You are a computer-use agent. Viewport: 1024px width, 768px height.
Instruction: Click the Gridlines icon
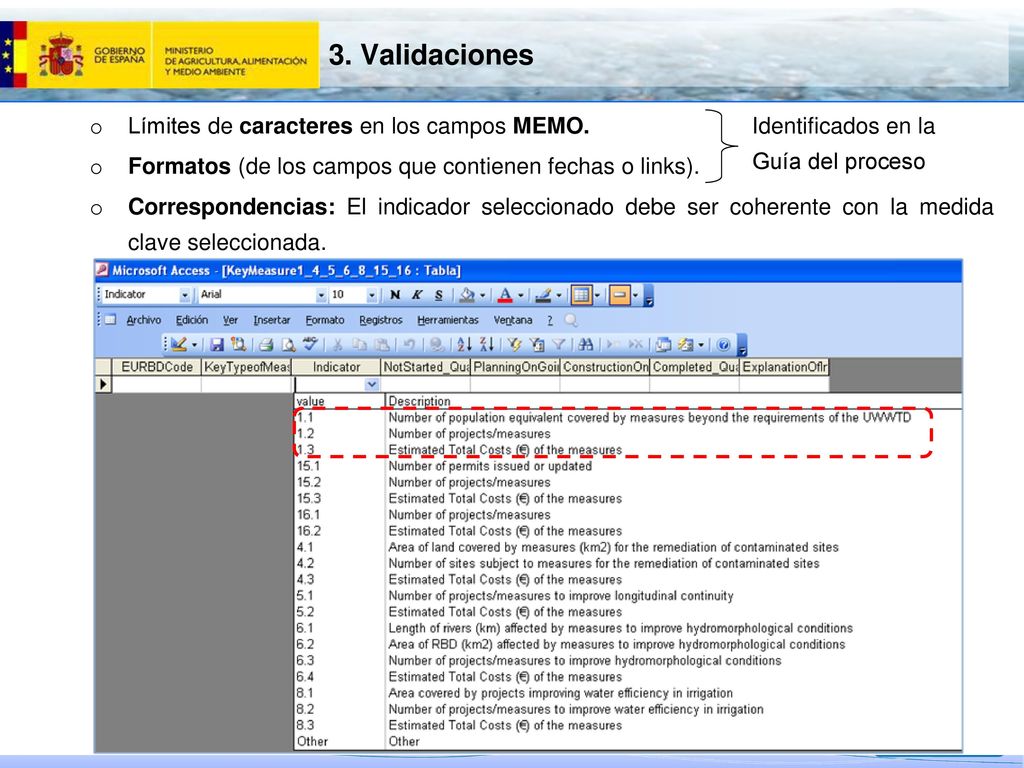[x=581, y=295]
